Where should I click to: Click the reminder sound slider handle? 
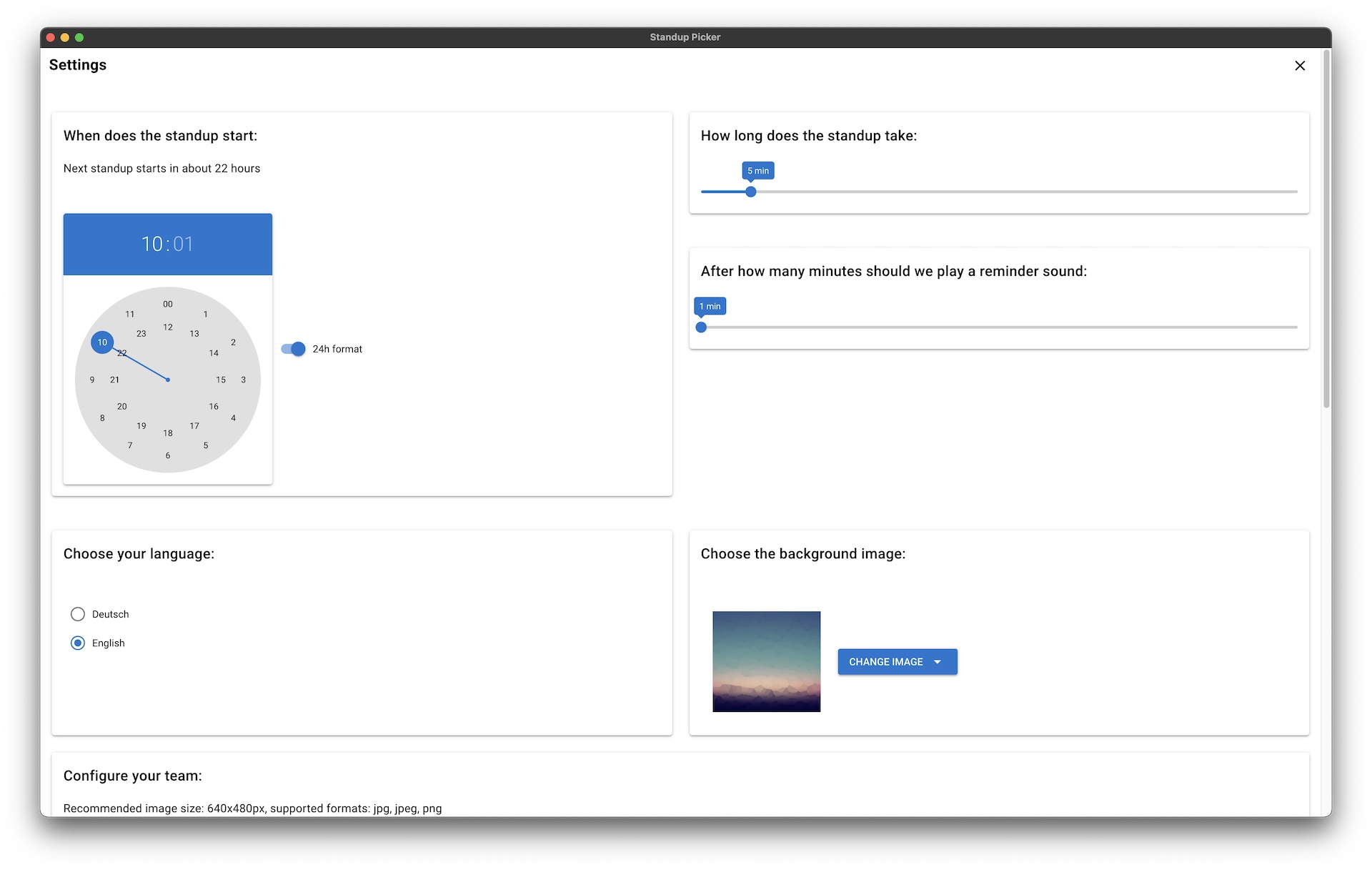[701, 327]
